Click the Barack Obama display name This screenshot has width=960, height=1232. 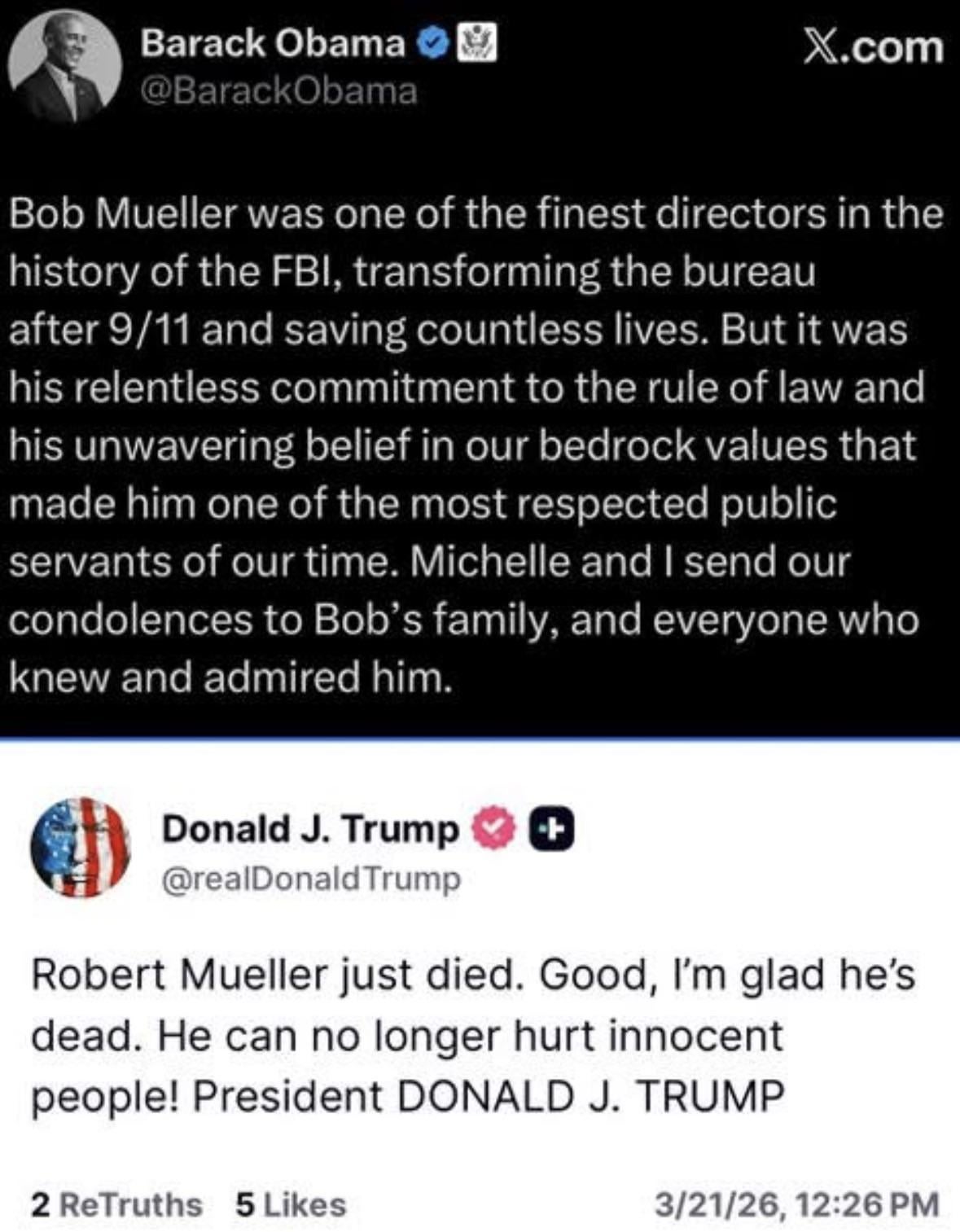pos(272,44)
